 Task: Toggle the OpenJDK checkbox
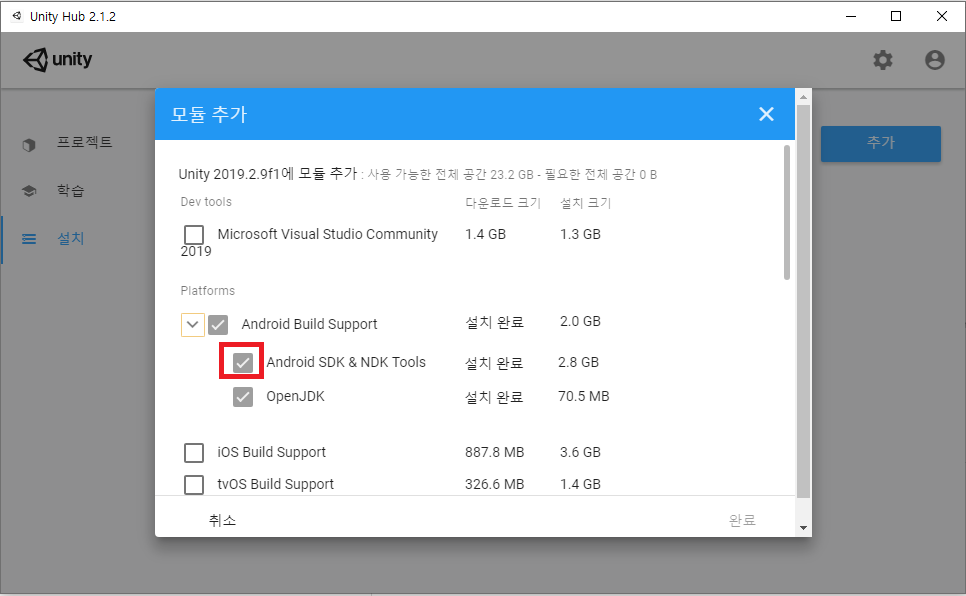pyautogui.click(x=243, y=397)
